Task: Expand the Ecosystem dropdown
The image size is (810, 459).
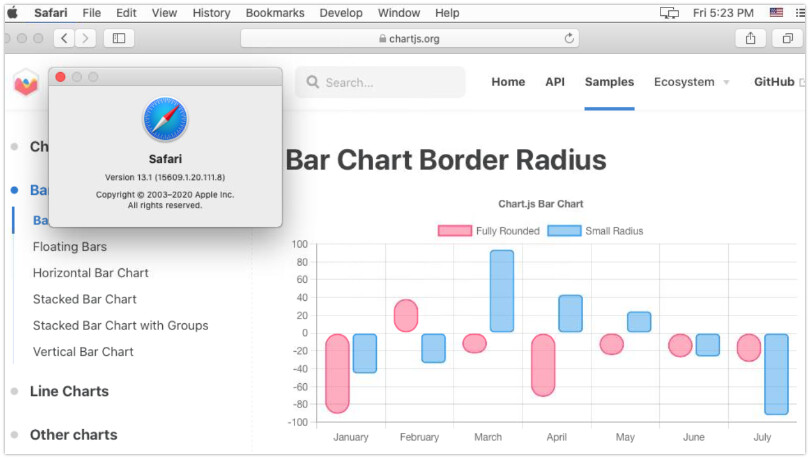Action: [691, 82]
